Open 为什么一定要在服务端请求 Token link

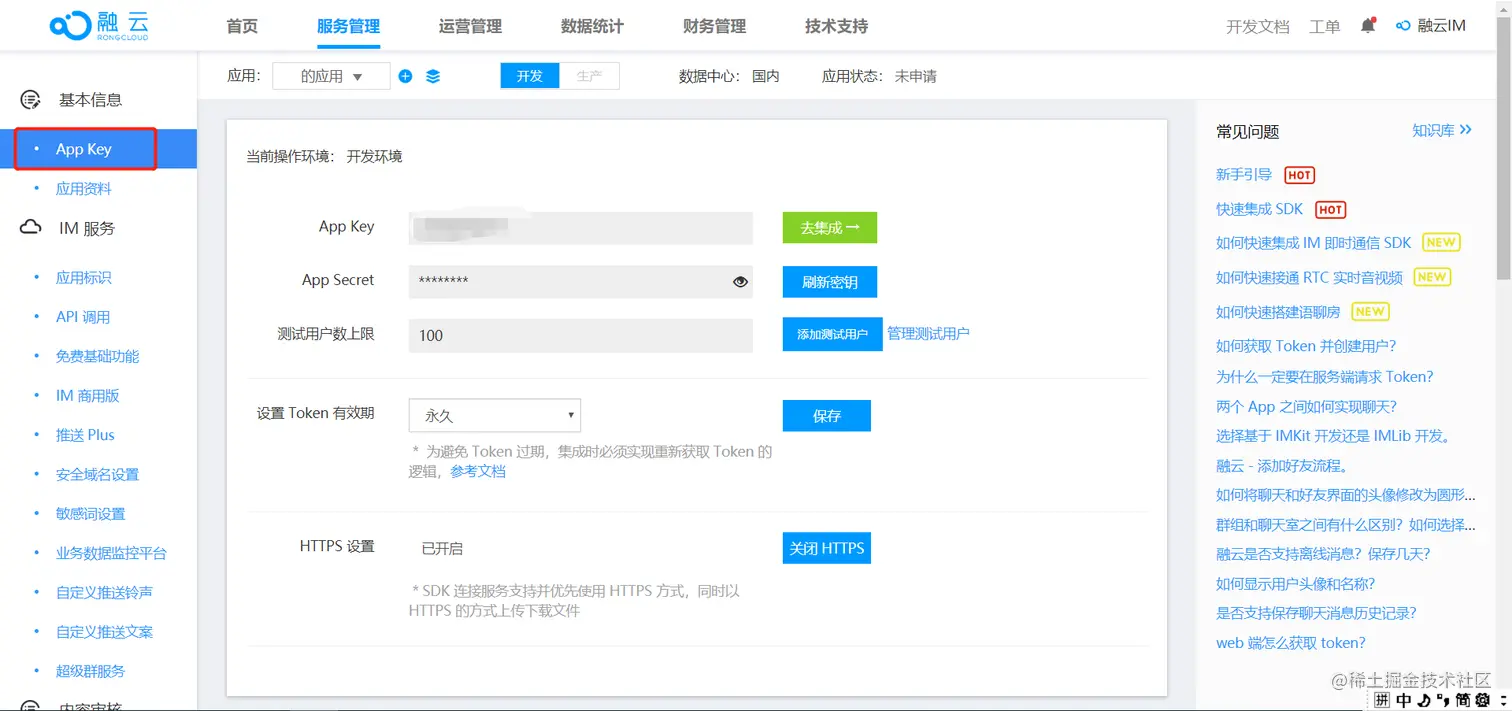(1325, 377)
